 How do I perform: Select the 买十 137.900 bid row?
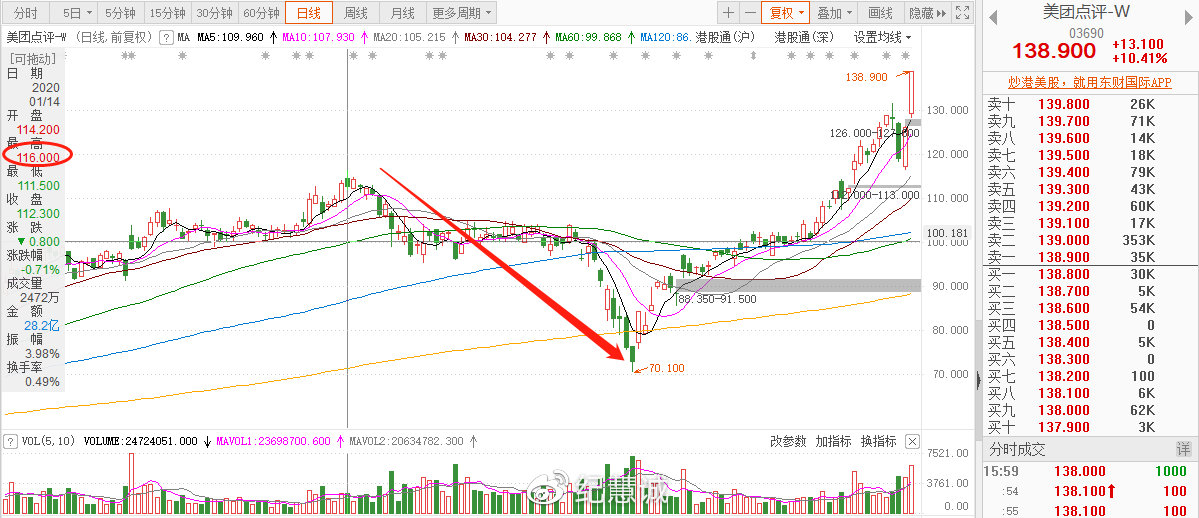click(1090, 428)
